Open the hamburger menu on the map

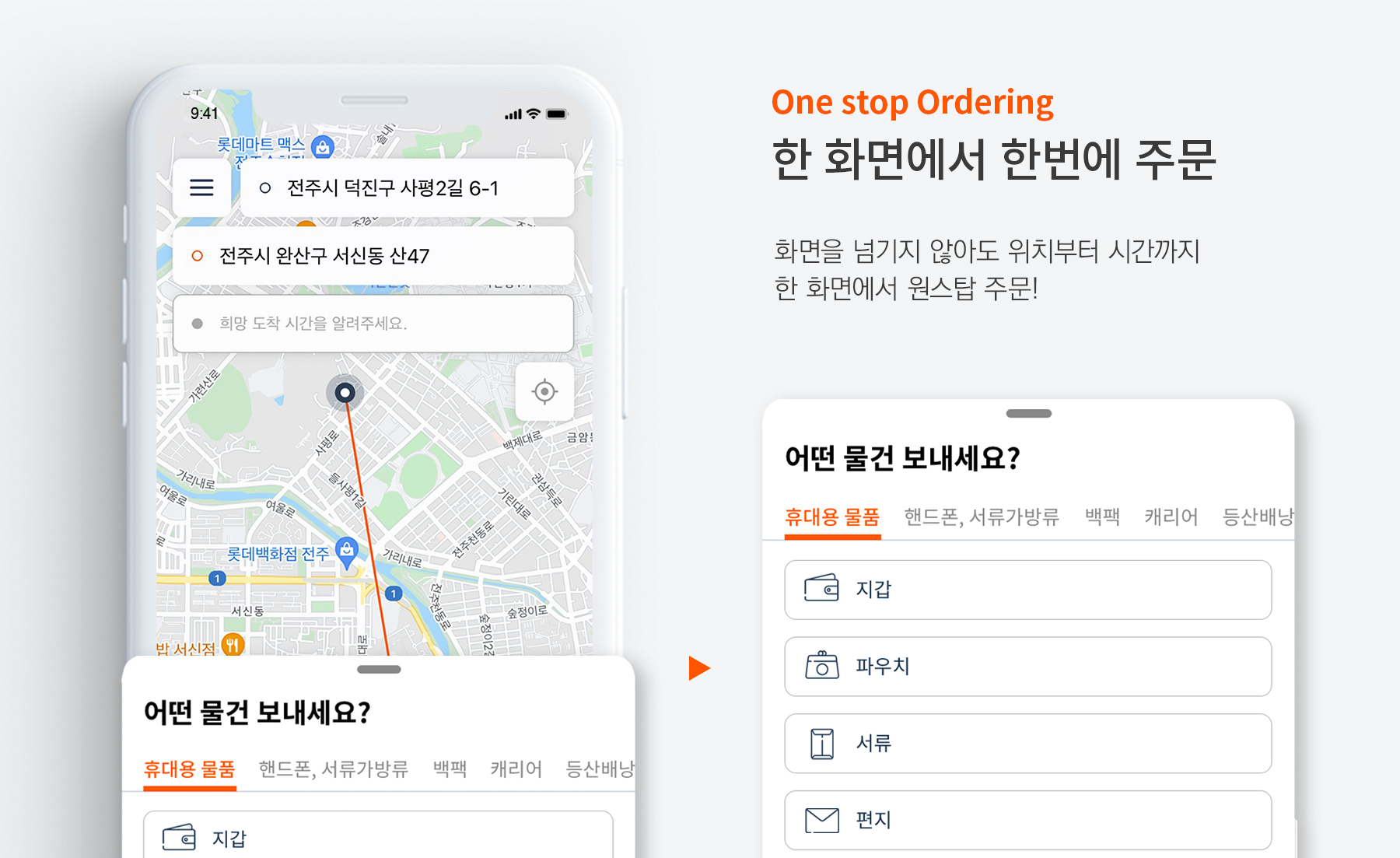pyautogui.click(x=201, y=187)
